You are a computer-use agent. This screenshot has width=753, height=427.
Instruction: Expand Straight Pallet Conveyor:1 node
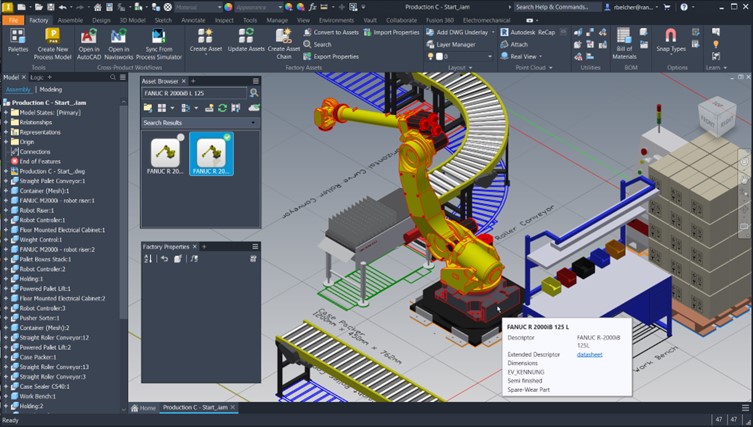pos(6,181)
